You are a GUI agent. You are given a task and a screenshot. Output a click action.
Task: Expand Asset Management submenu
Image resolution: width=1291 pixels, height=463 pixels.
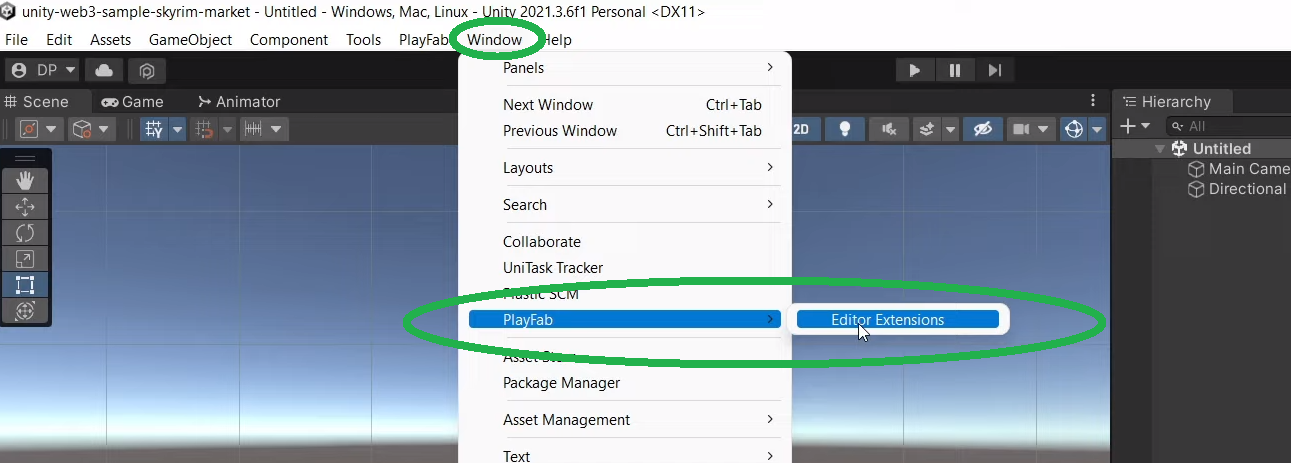(x=625, y=420)
